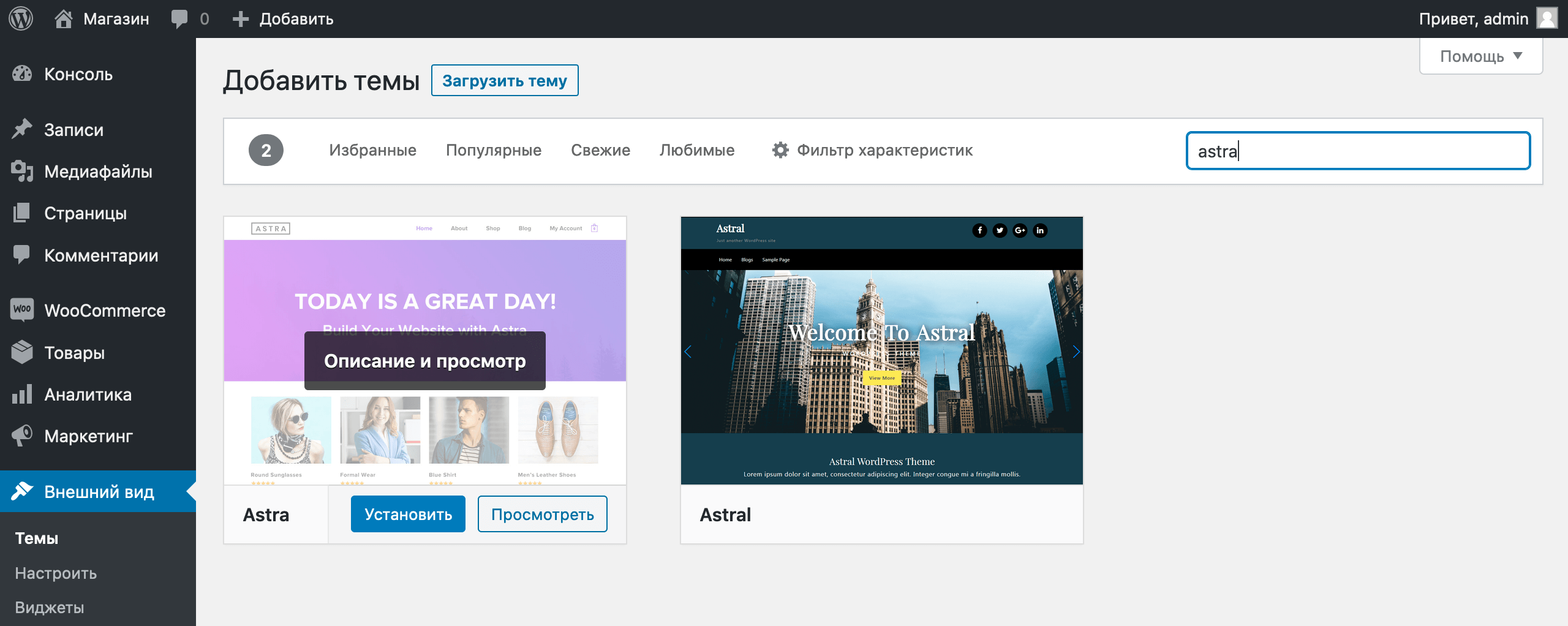Switch to the Популярные filter tab
The image size is (1568, 626).
[494, 150]
